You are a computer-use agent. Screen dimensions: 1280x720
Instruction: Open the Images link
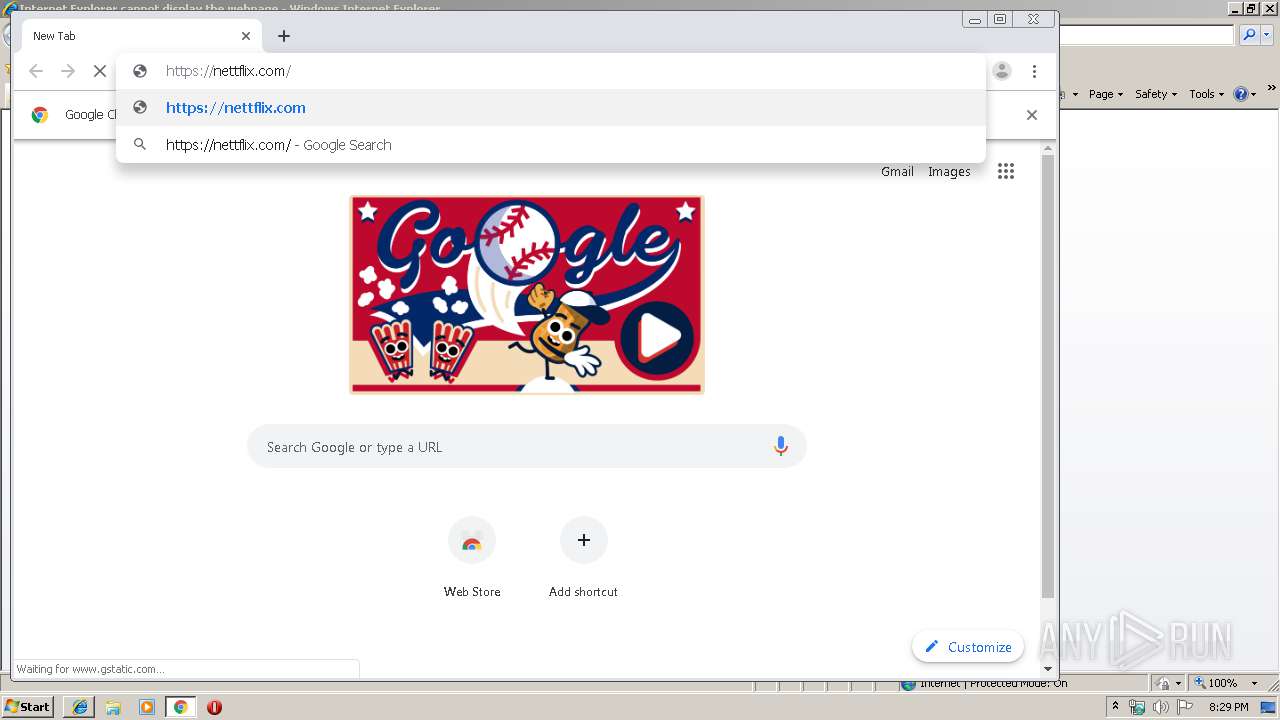(x=949, y=171)
